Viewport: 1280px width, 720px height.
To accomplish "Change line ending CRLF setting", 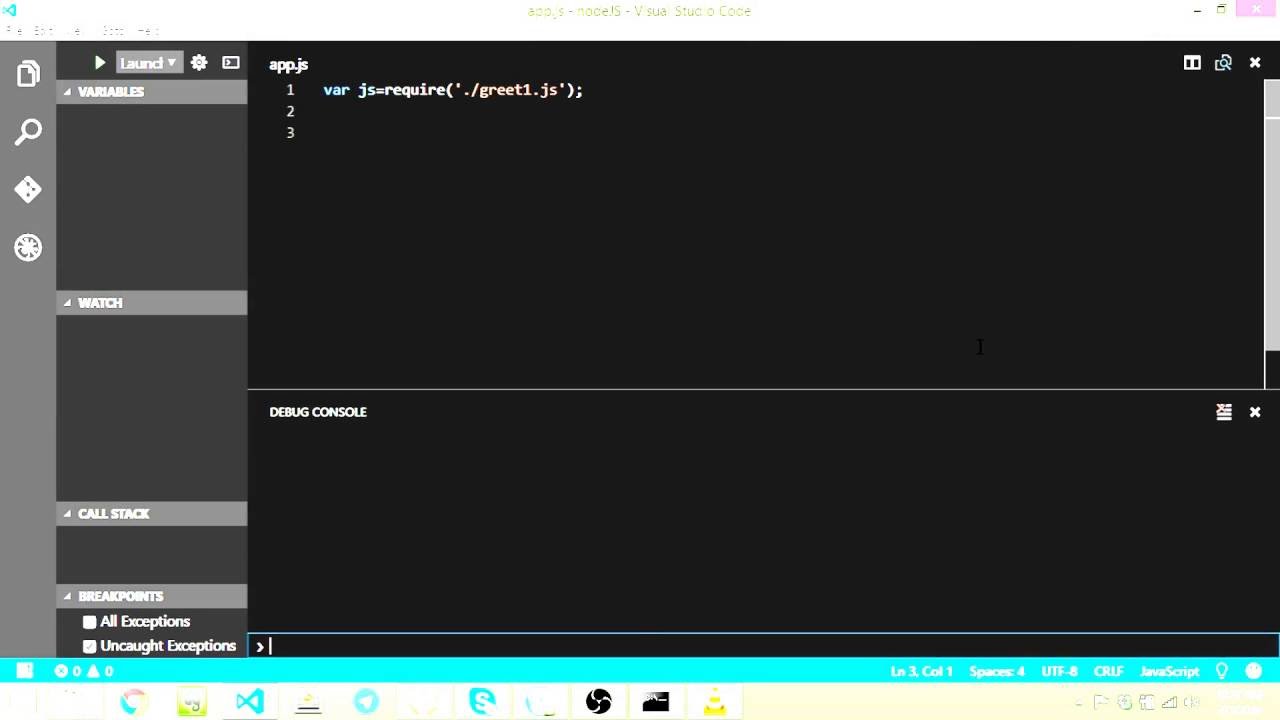I will click(x=1109, y=671).
